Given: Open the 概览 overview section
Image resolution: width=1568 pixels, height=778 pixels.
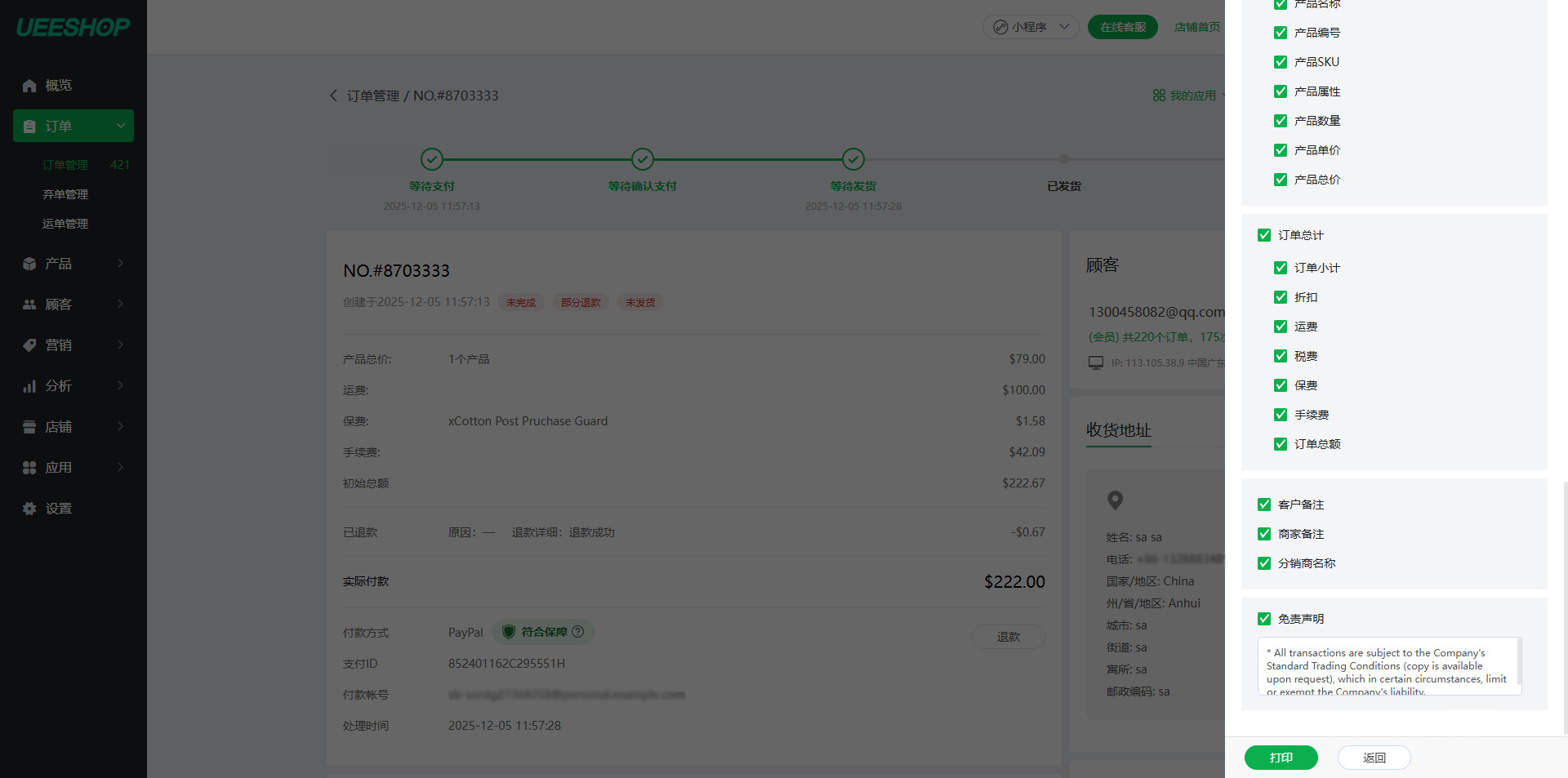Looking at the screenshot, I should (57, 85).
